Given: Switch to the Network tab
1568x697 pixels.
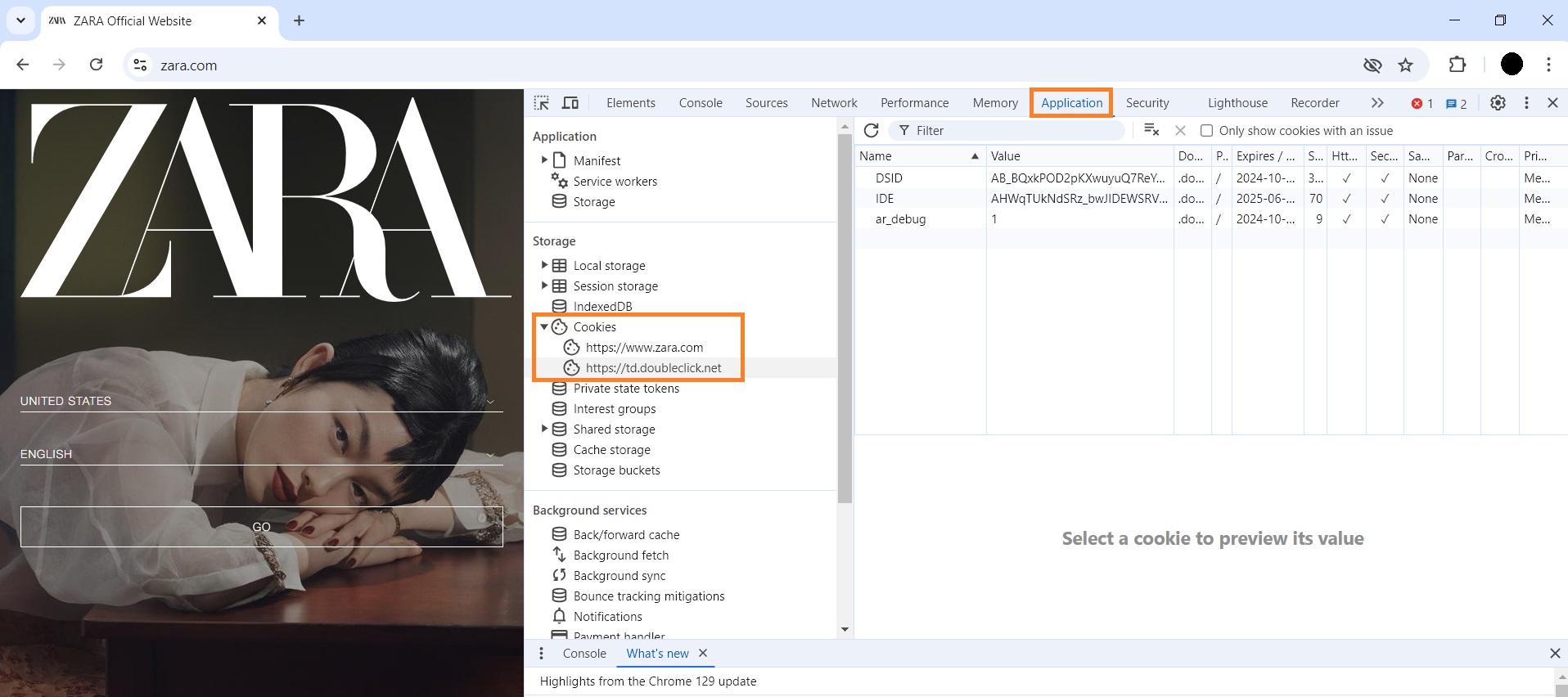Looking at the screenshot, I should point(834,103).
